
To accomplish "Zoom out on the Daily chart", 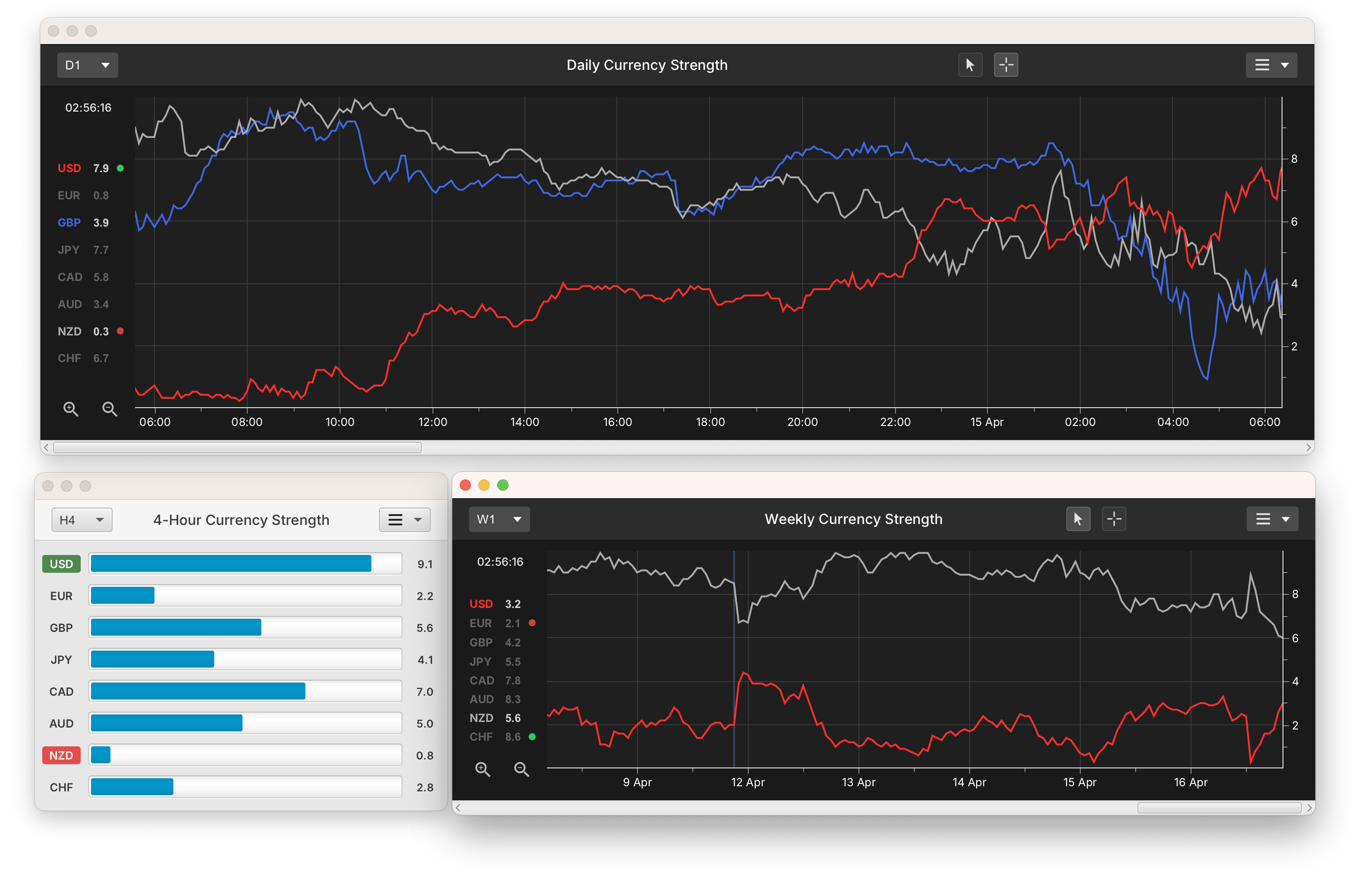I will tap(110, 409).
